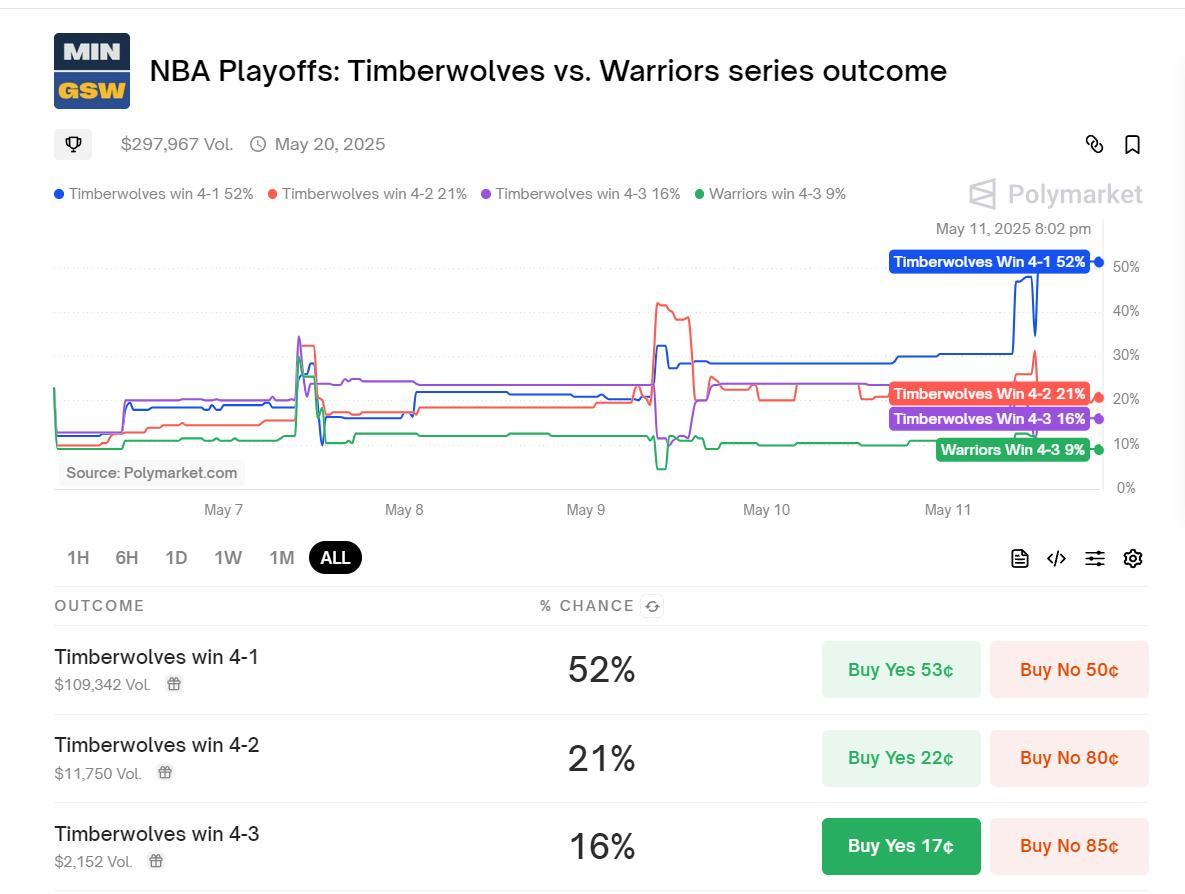Screen dimensions: 1185x894
Task: Select the 1H time range
Action: click(78, 558)
